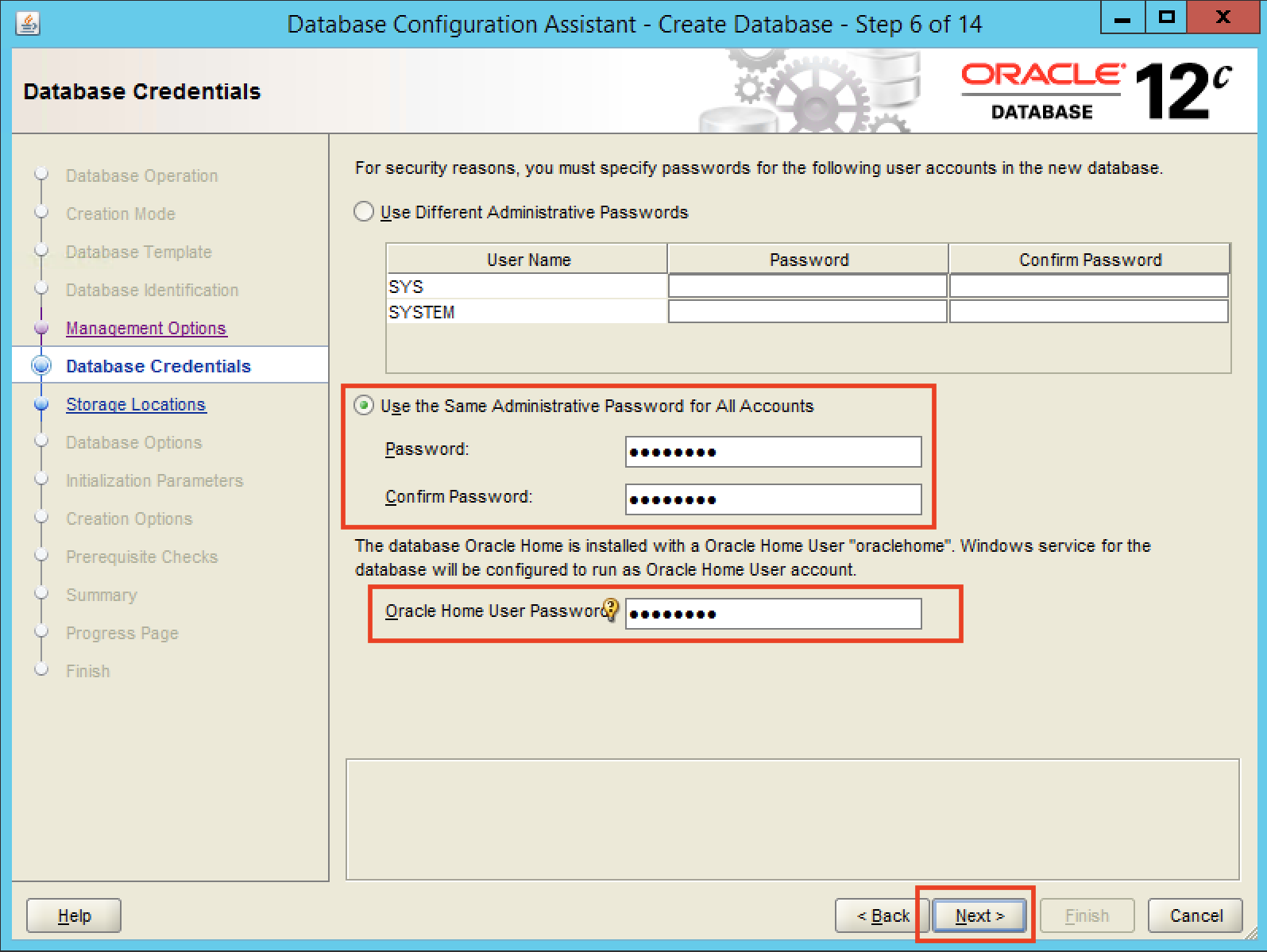Click the Progress Page step
Screen dimensions: 1267x952
[122, 633]
